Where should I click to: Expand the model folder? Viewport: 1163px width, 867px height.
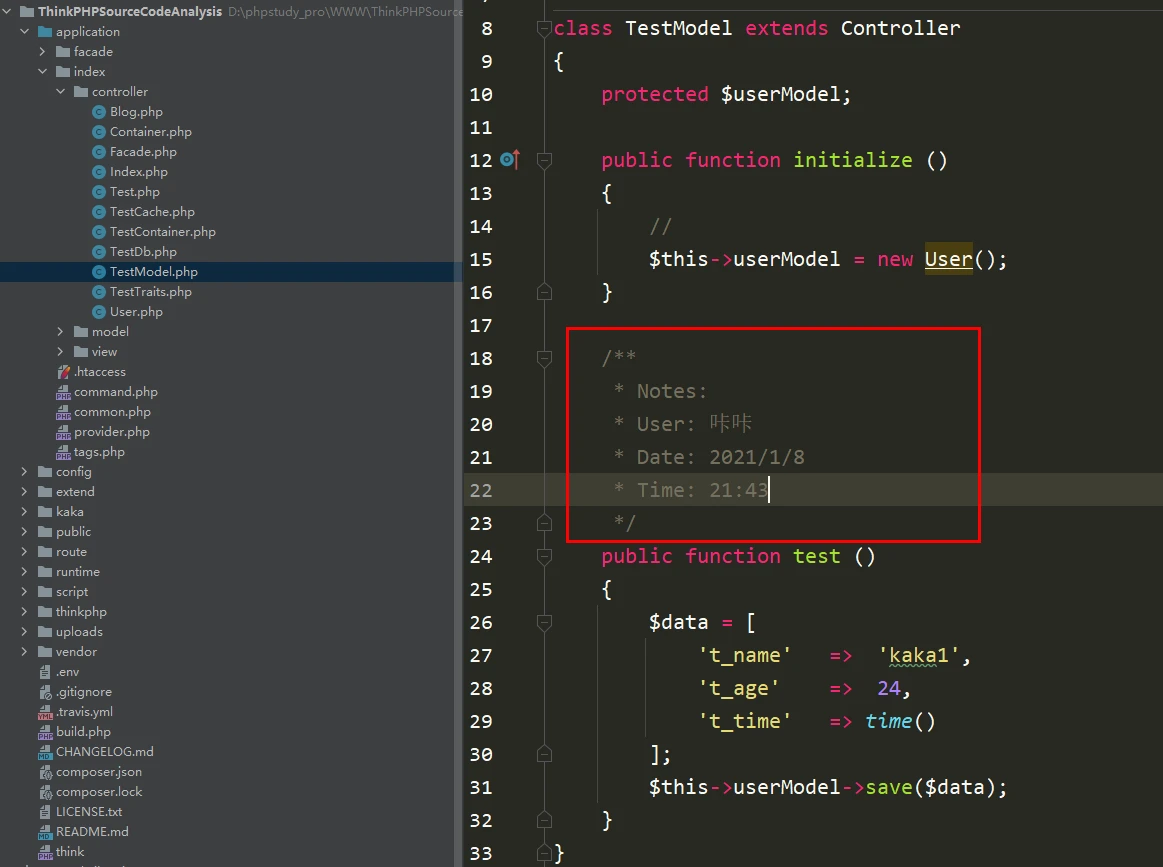(60, 332)
